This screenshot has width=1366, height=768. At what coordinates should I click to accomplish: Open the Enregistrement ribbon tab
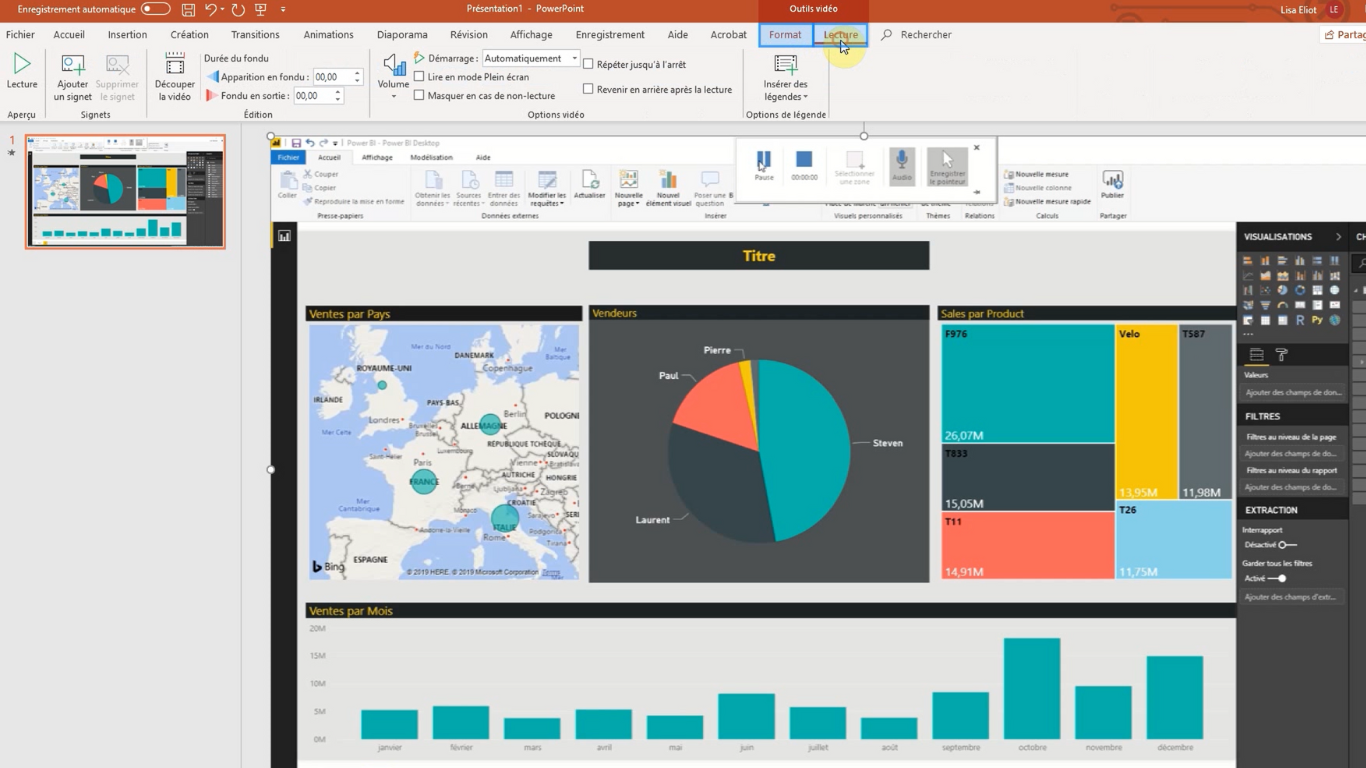(610, 35)
